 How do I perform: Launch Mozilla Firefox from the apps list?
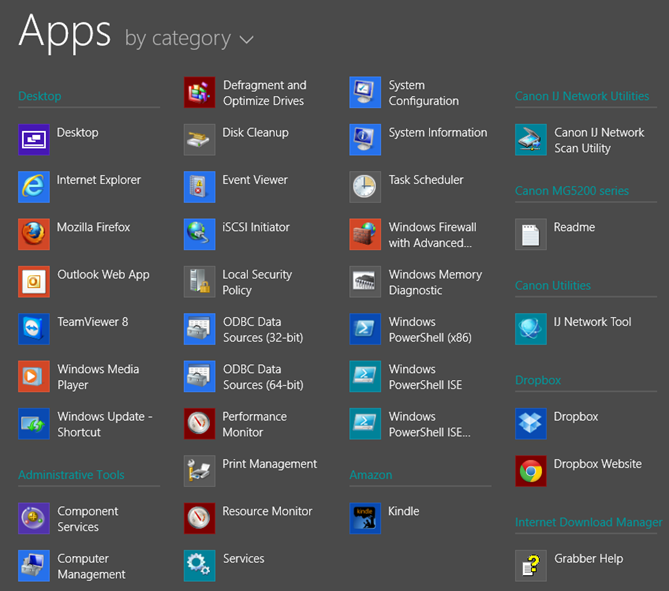click(x=34, y=234)
